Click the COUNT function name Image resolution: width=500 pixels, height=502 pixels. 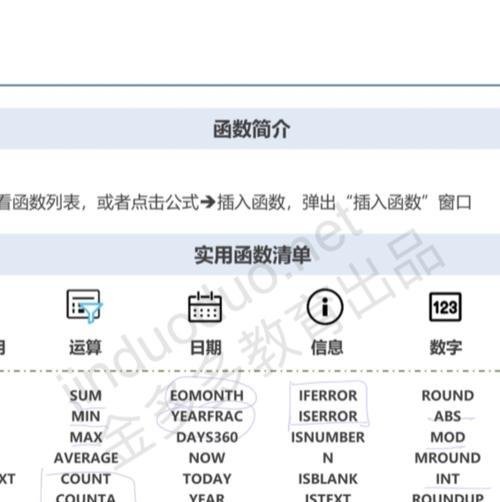[x=86, y=479]
